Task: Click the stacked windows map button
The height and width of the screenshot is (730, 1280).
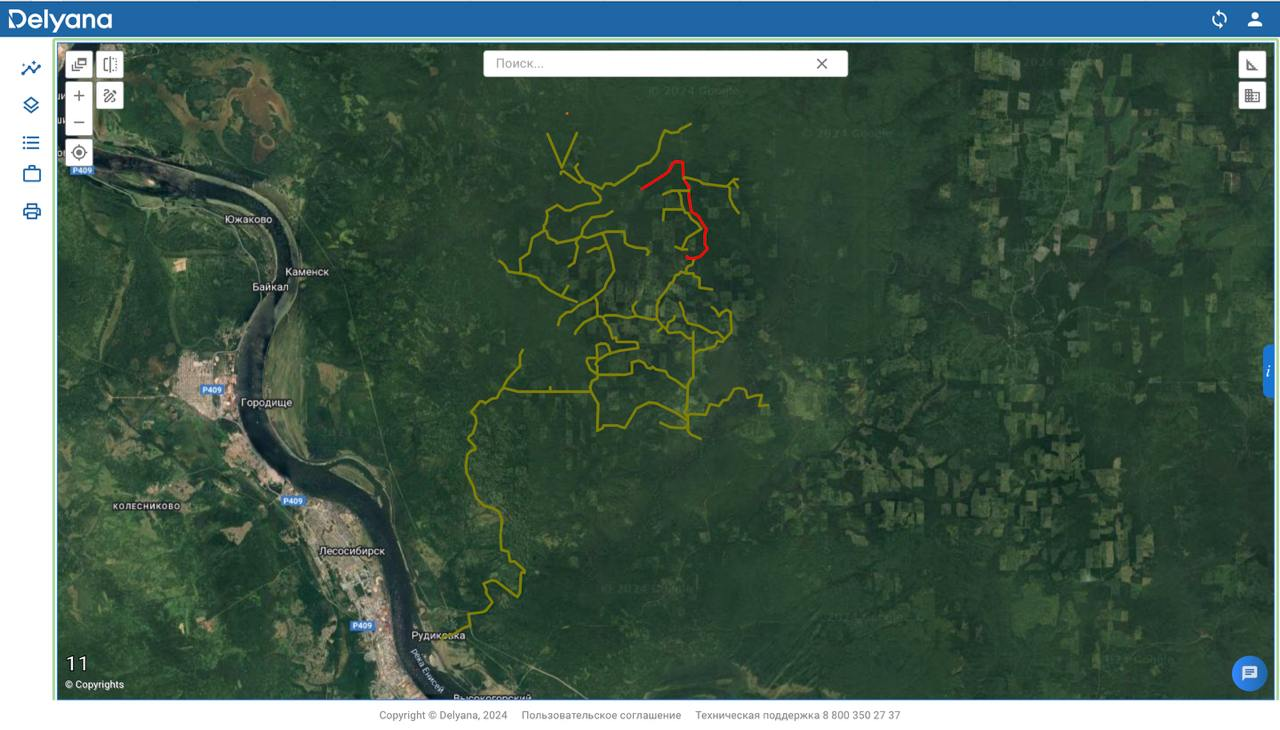Action: 79,65
